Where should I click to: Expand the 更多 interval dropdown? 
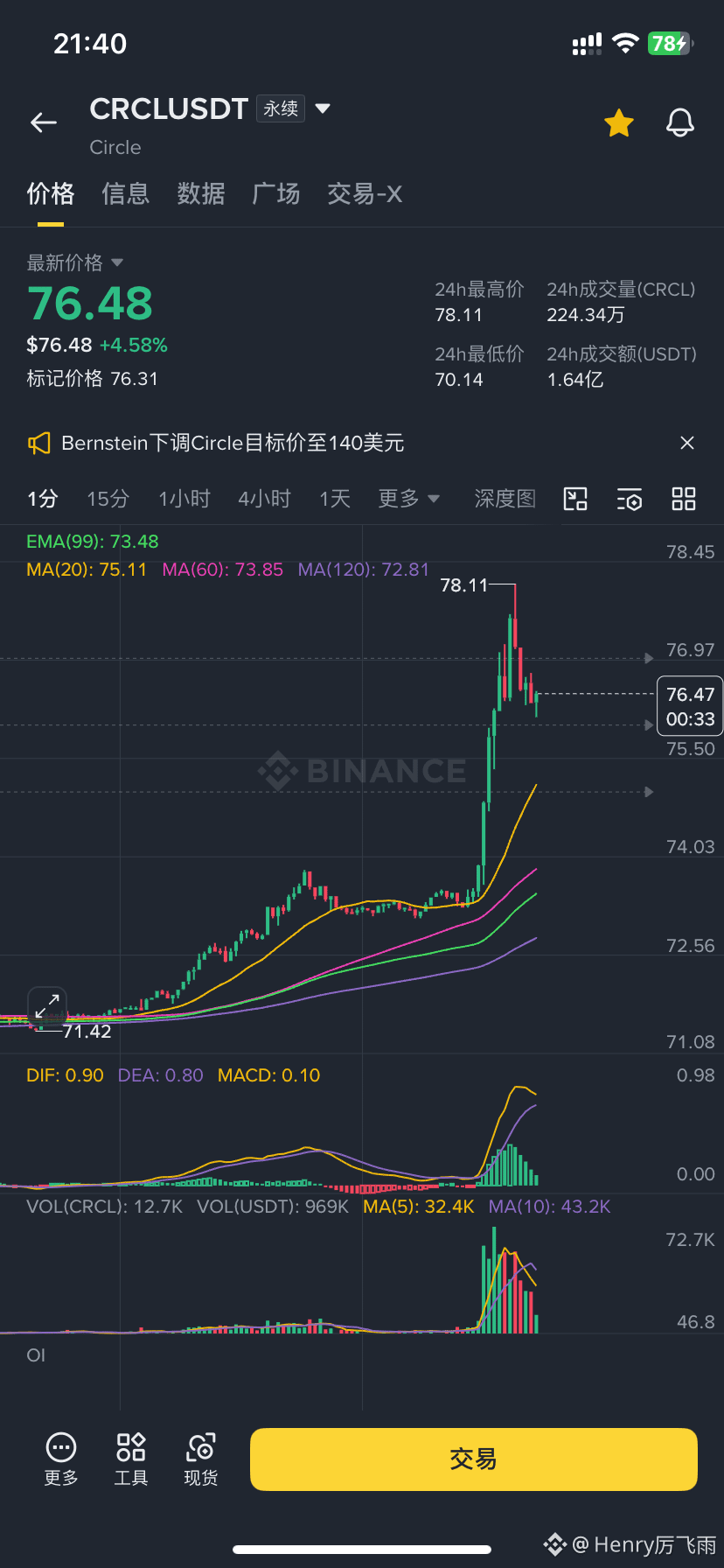tap(409, 499)
